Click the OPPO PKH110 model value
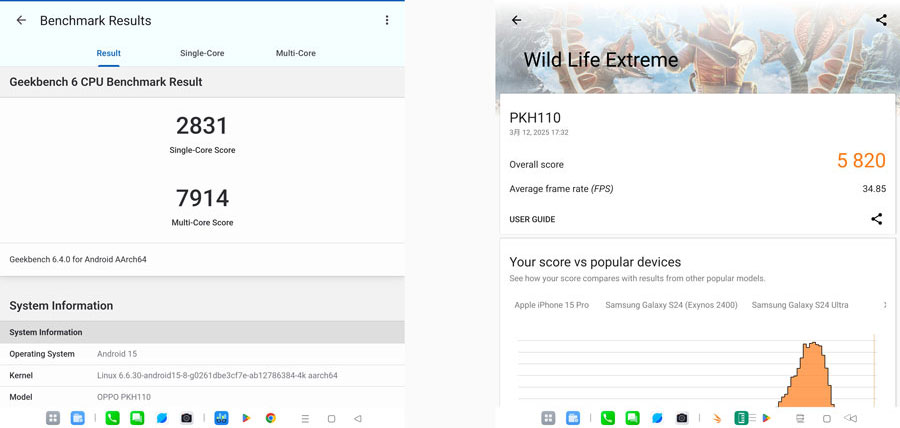This screenshot has height=428, width=900. [x=124, y=397]
